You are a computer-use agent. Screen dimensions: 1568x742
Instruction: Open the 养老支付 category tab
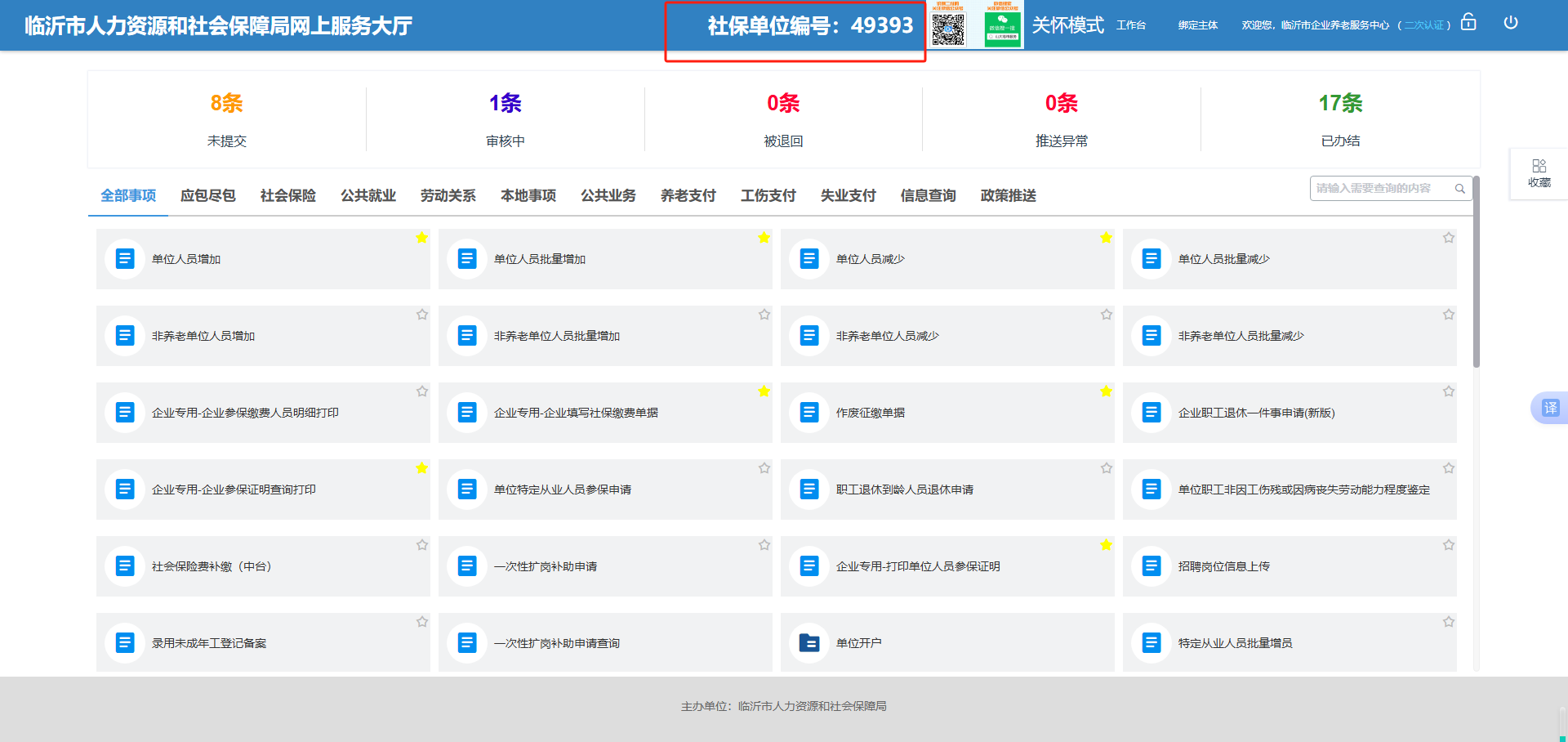[688, 196]
